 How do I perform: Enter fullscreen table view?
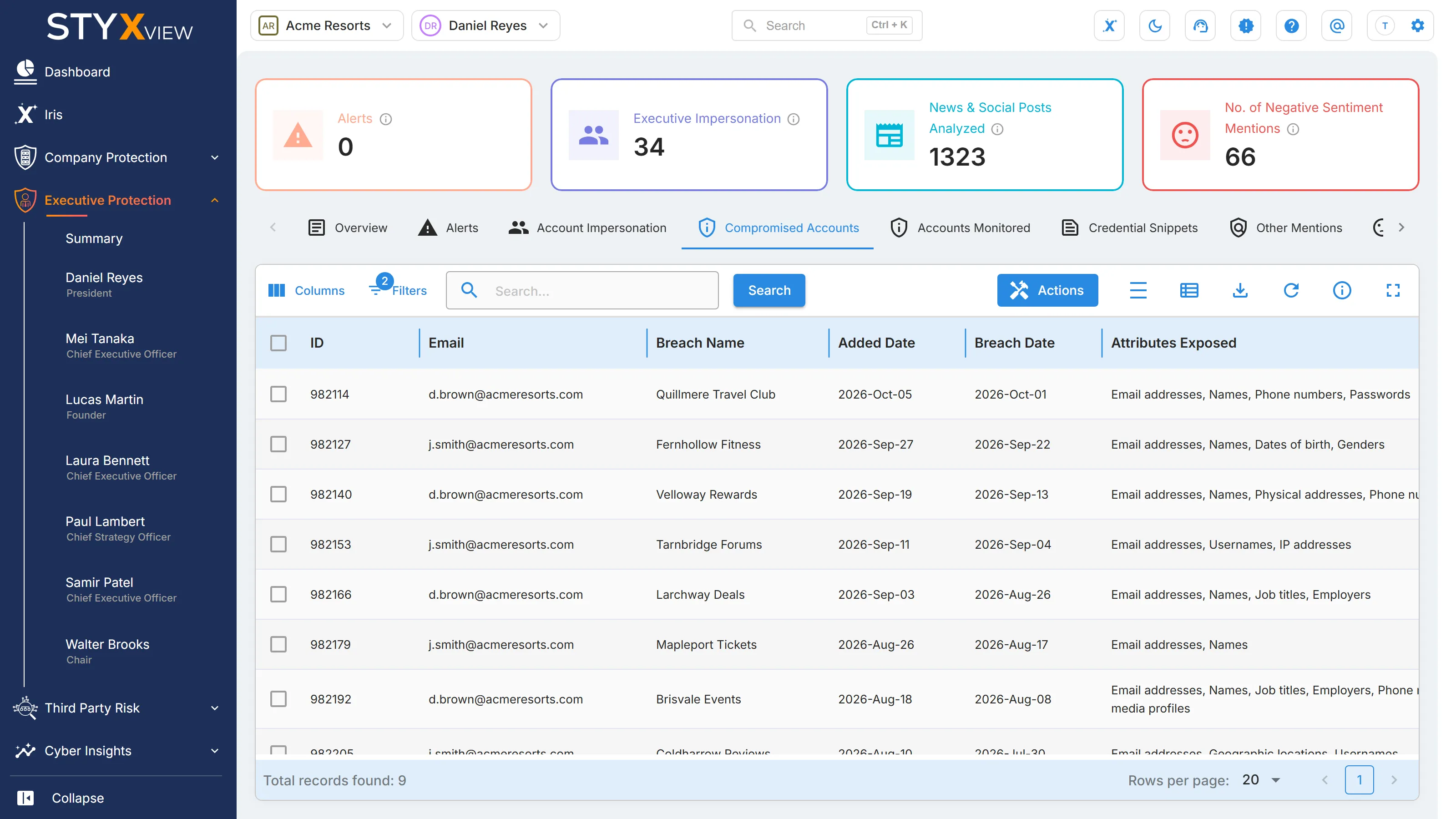(1393, 291)
